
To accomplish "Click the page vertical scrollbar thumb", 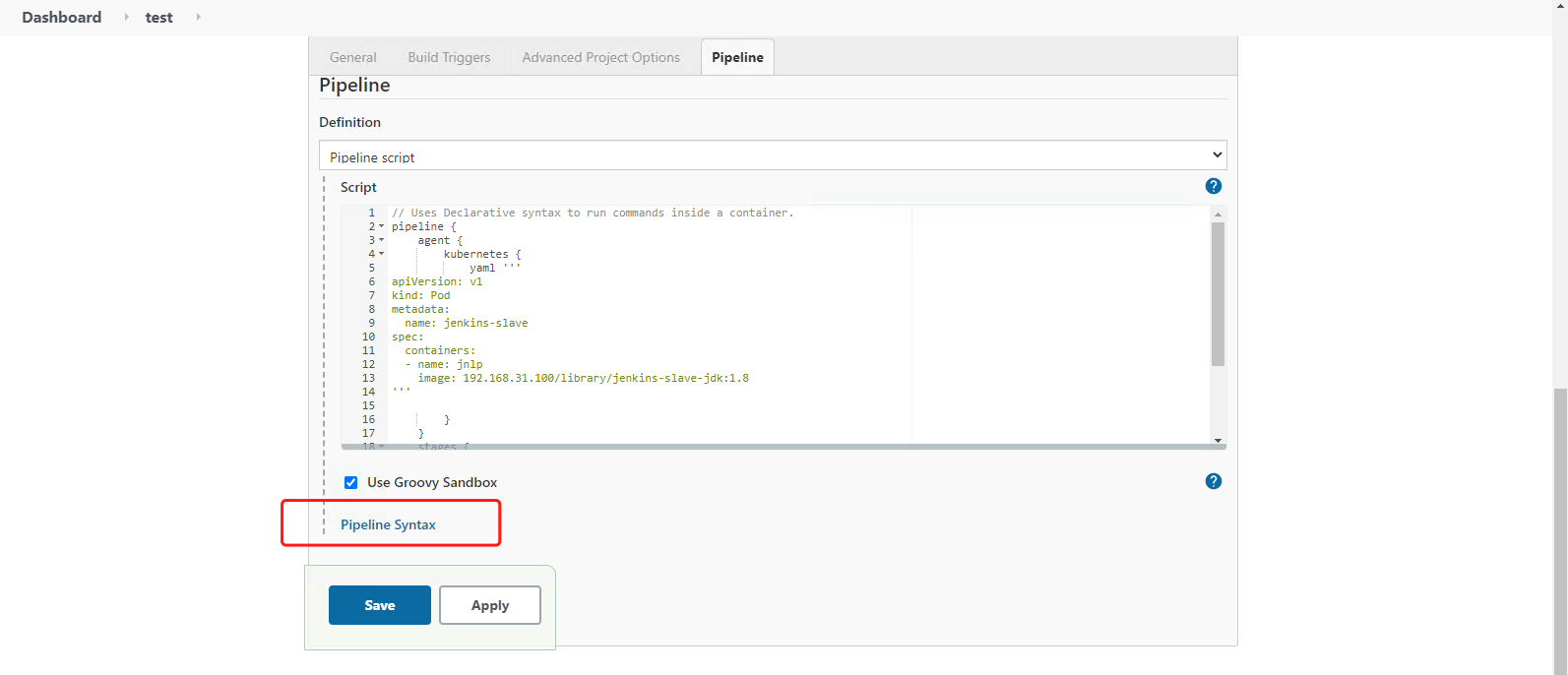I will 1560,531.
